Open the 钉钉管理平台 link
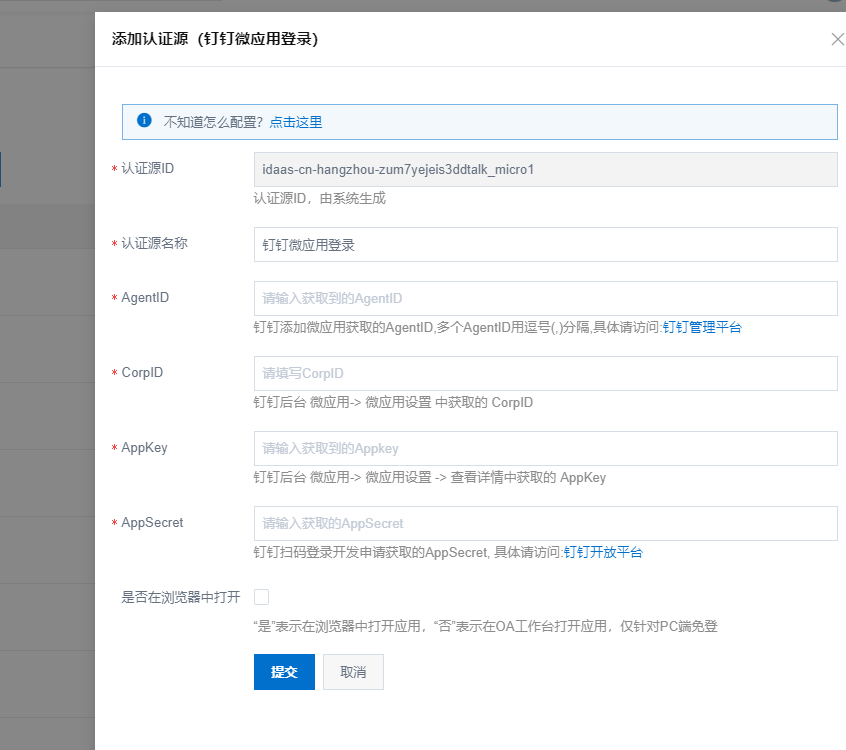846x750 pixels. tap(702, 327)
